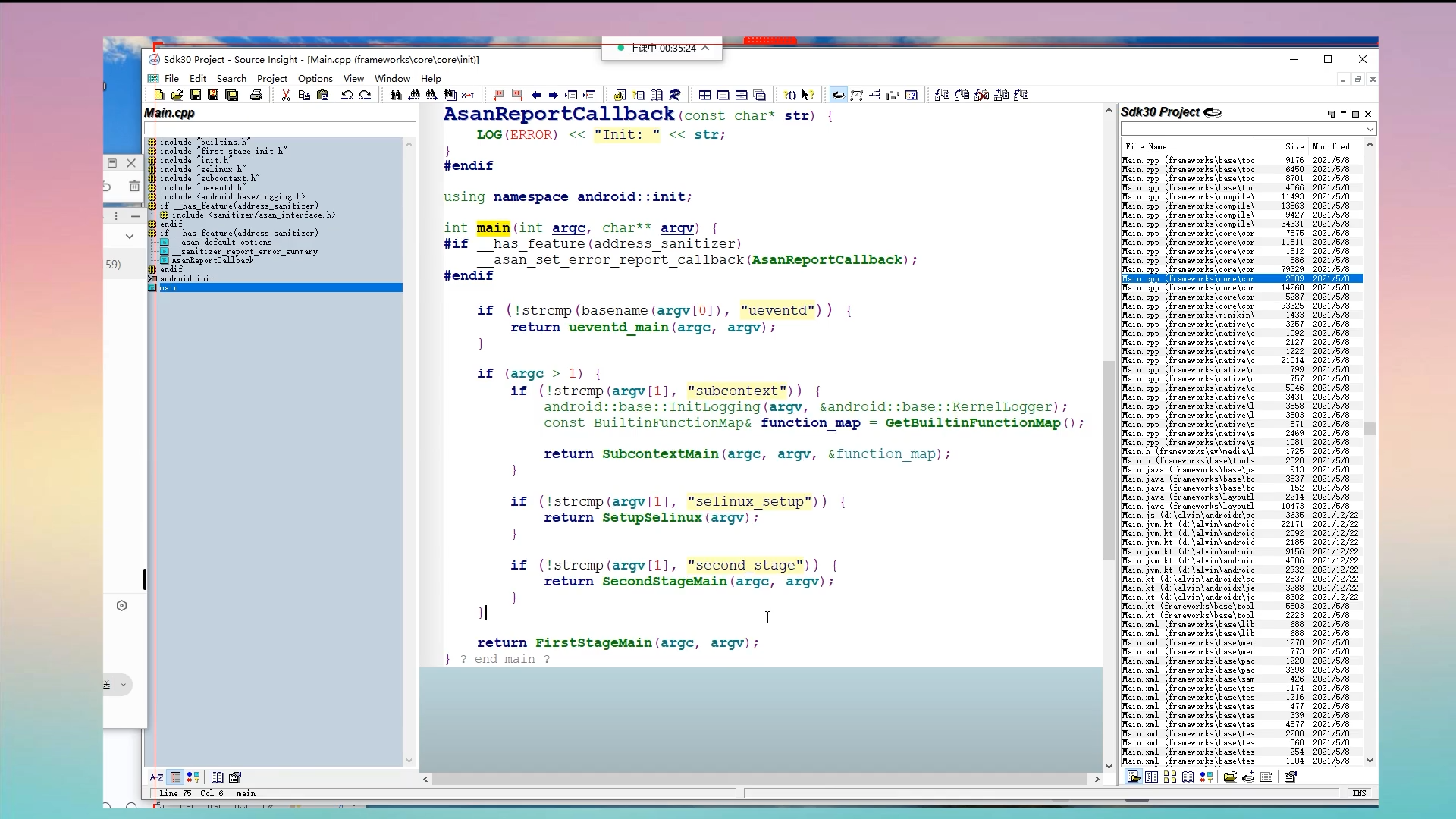Viewport: 1456px width, 819px height.
Task: Toggle the symbol outline list view button
Action: [175, 777]
